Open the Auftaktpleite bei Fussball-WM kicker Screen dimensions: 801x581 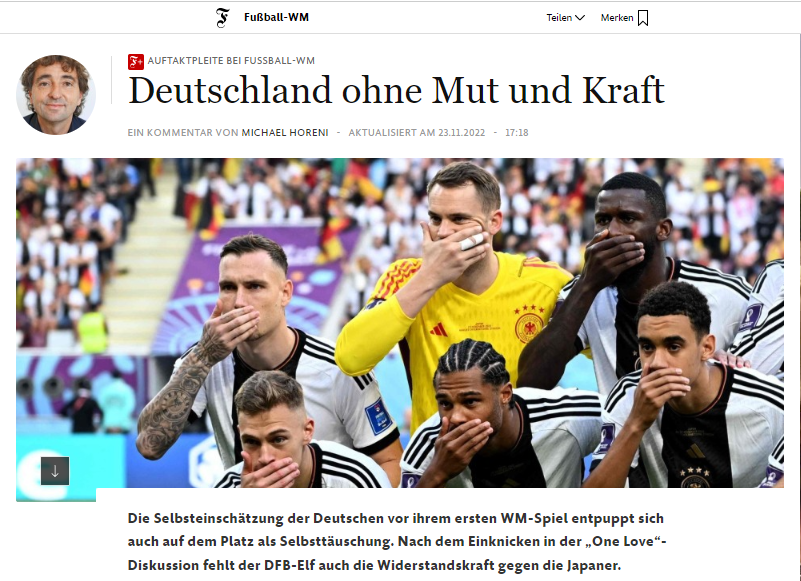click(231, 60)
